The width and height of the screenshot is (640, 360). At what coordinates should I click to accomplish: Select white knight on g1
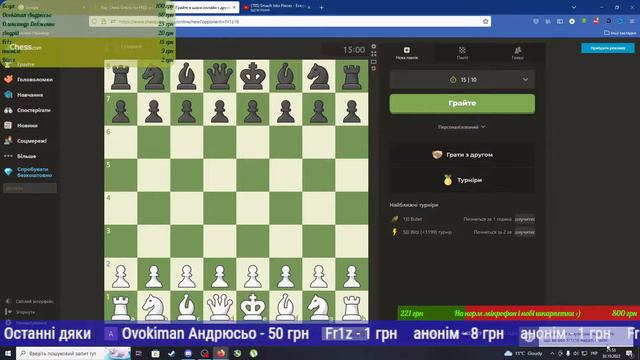coord(318,306)
